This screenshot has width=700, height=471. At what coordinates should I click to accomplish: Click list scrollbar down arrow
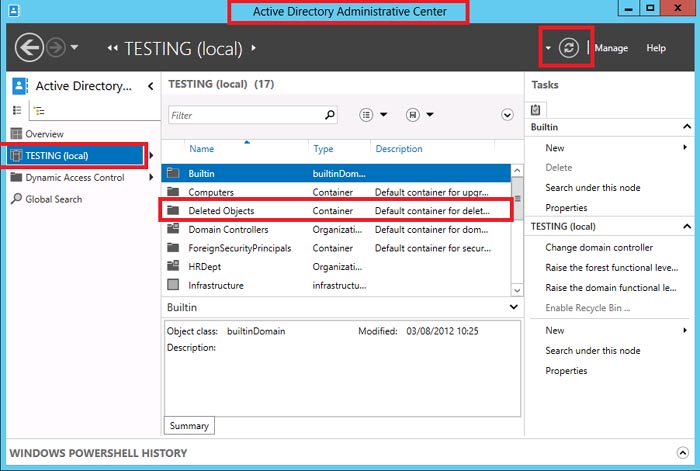(x=517, y=290)
